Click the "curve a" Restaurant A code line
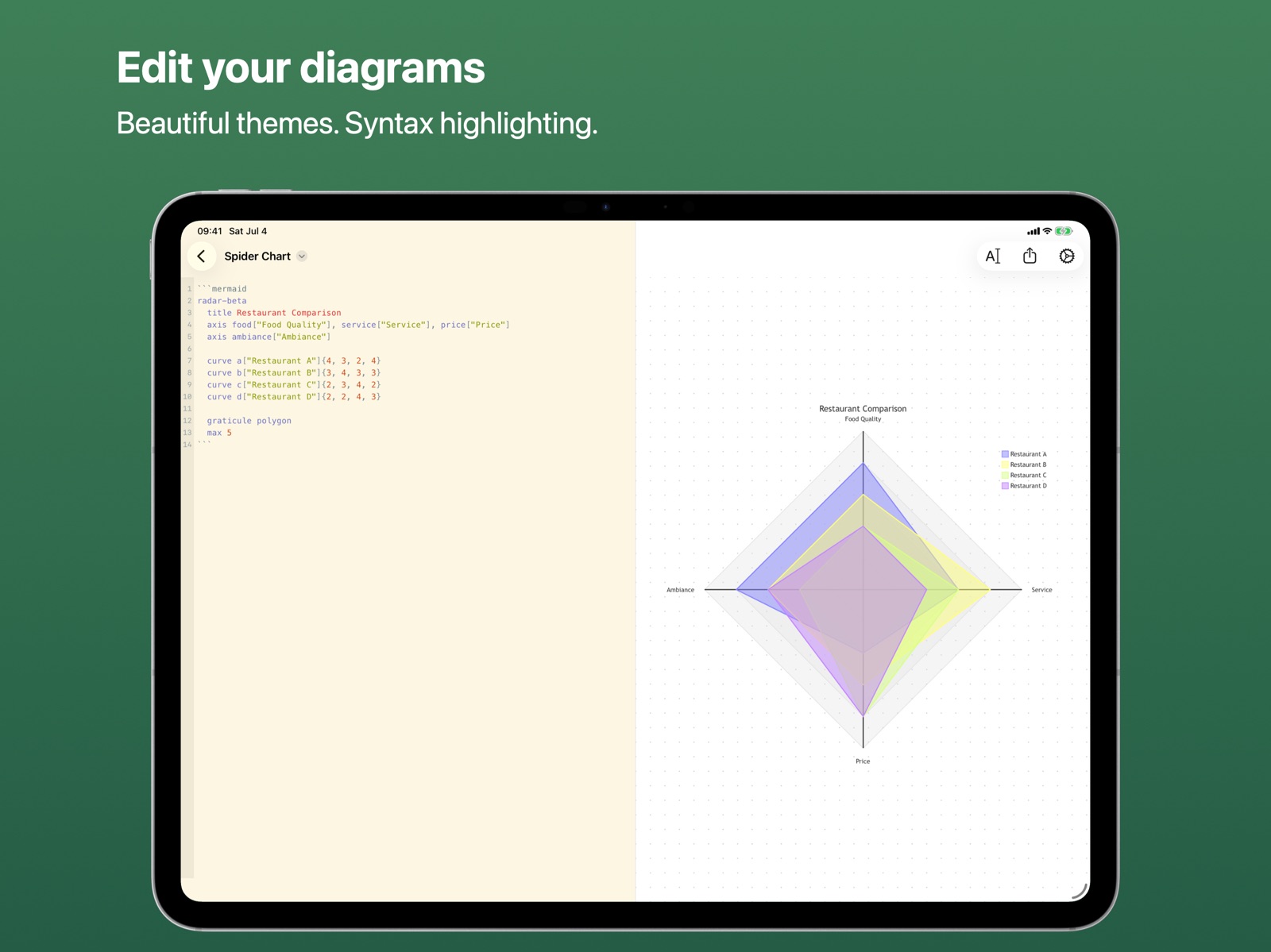This screenshot has width=1271, height=952. pyautogui.click(x=294, y=360)
